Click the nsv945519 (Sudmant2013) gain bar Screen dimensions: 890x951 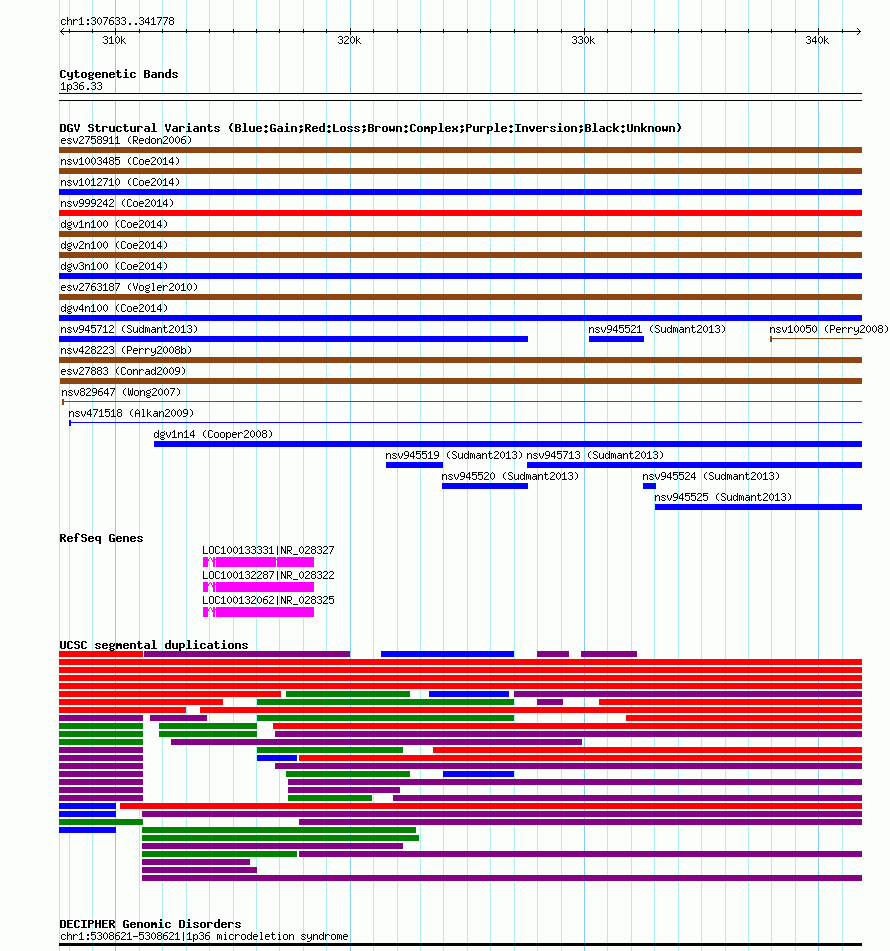coord(414,465)
